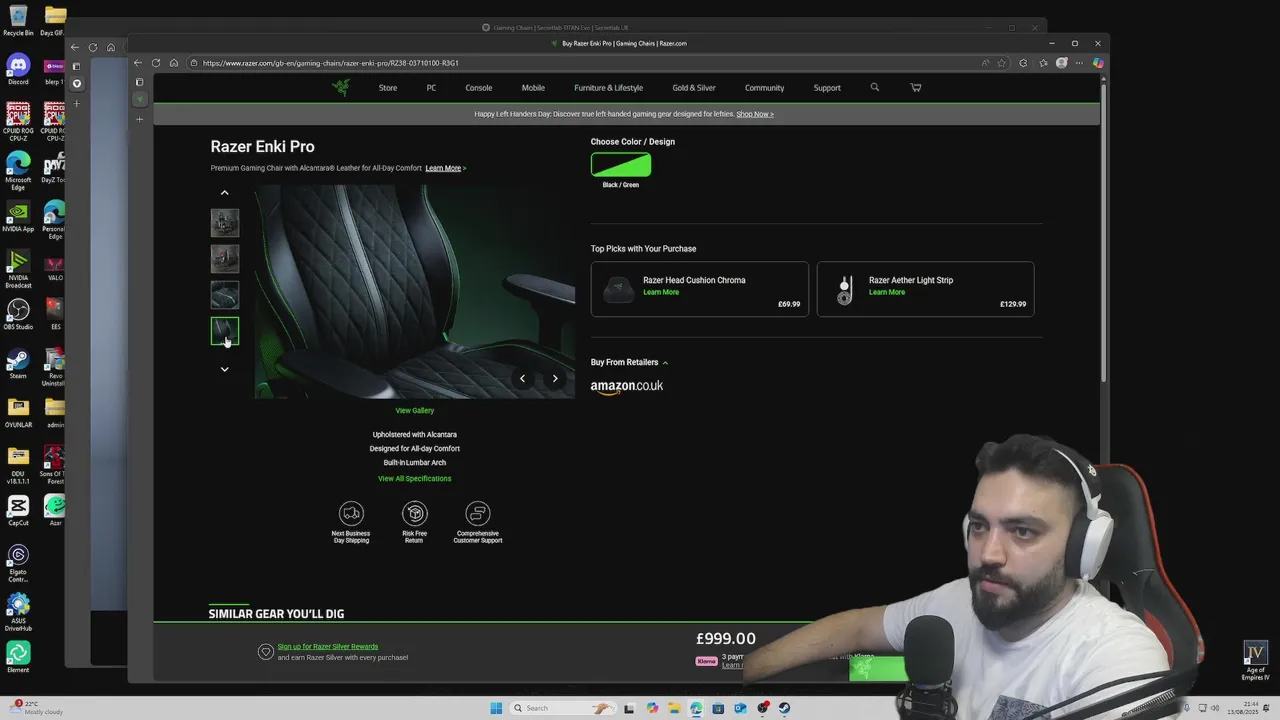1280x720 pixels.
Task: Select the fourth, highlighted chair thumbnail
Action: tap(225, 331)
